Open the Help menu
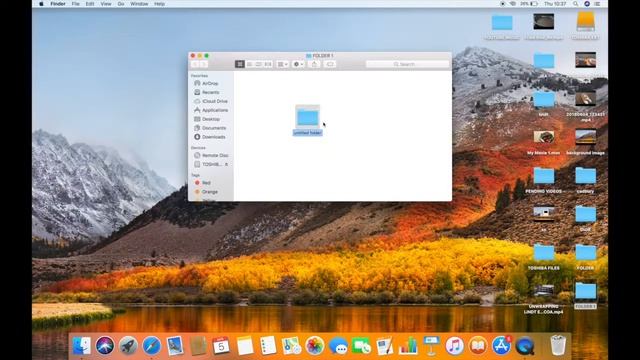 160,4
